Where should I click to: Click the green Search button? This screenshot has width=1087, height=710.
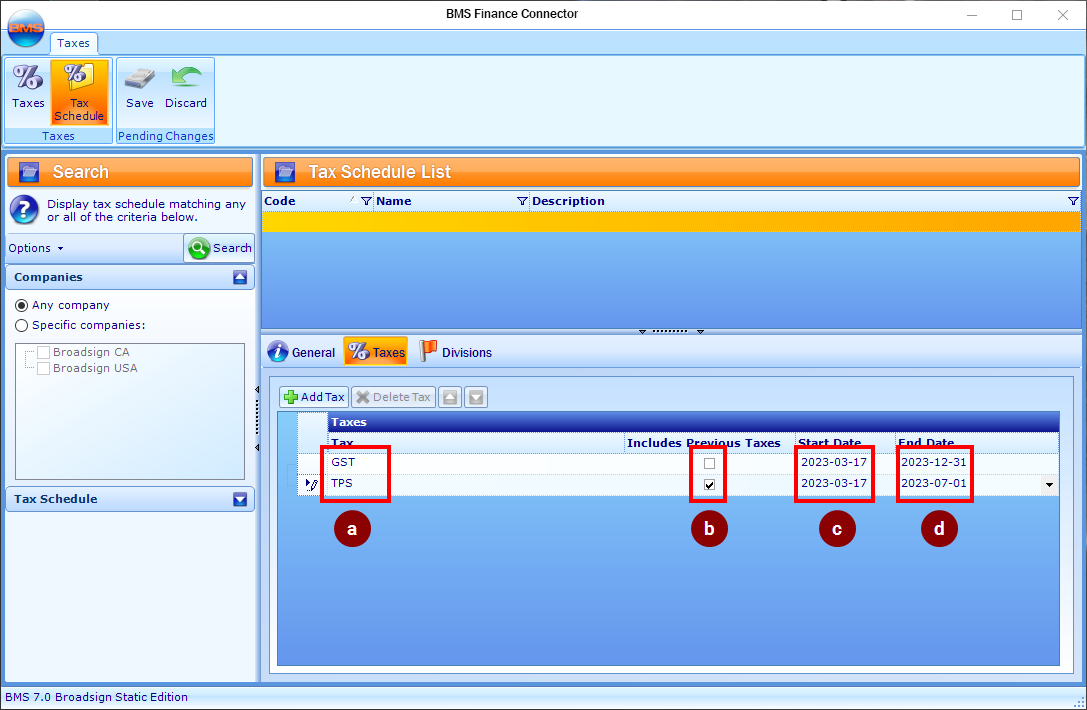(219, 248)
